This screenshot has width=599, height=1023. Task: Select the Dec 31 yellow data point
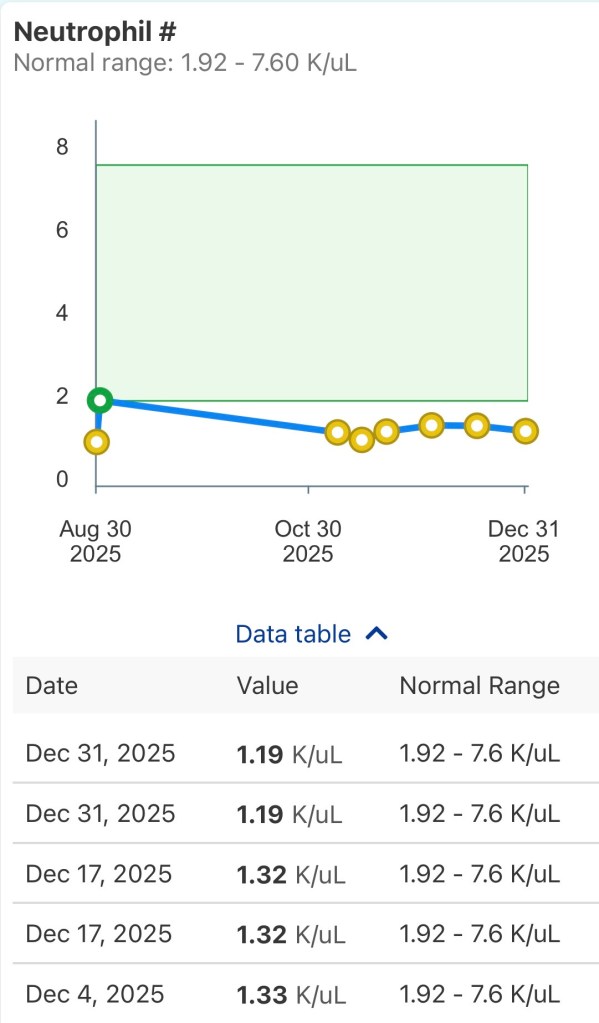click(524, 431)
